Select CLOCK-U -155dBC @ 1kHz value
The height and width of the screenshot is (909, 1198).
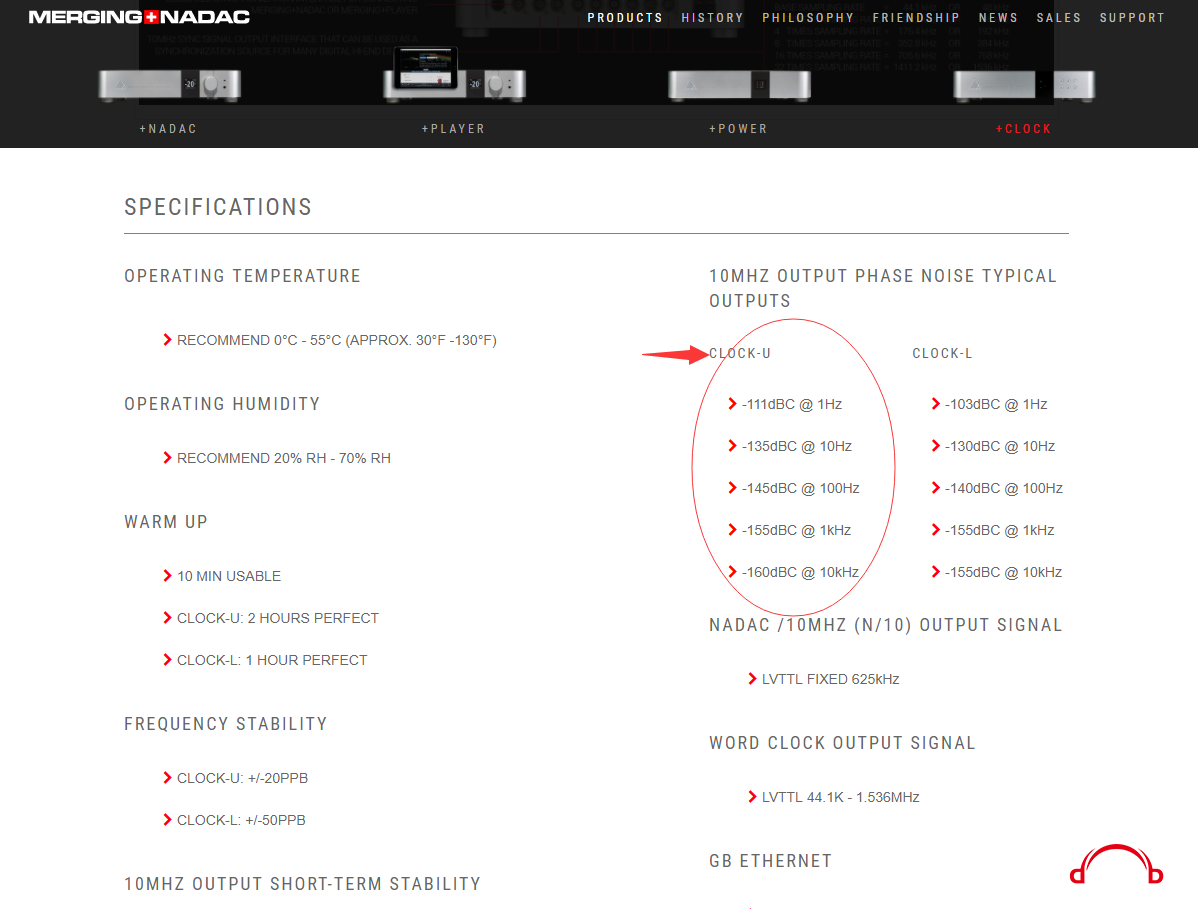796,530
